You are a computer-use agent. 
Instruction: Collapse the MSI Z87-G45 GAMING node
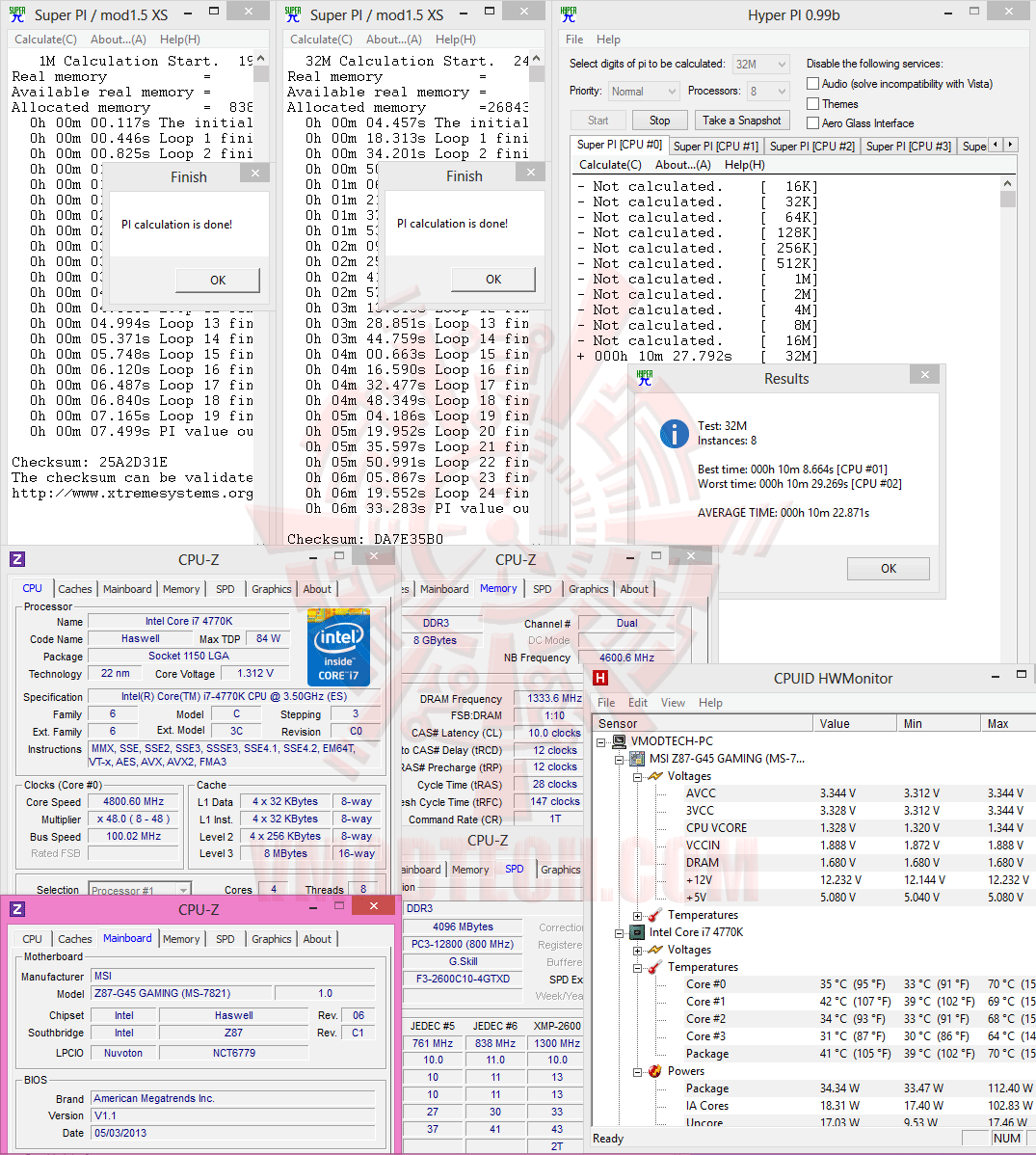(620, 759)
